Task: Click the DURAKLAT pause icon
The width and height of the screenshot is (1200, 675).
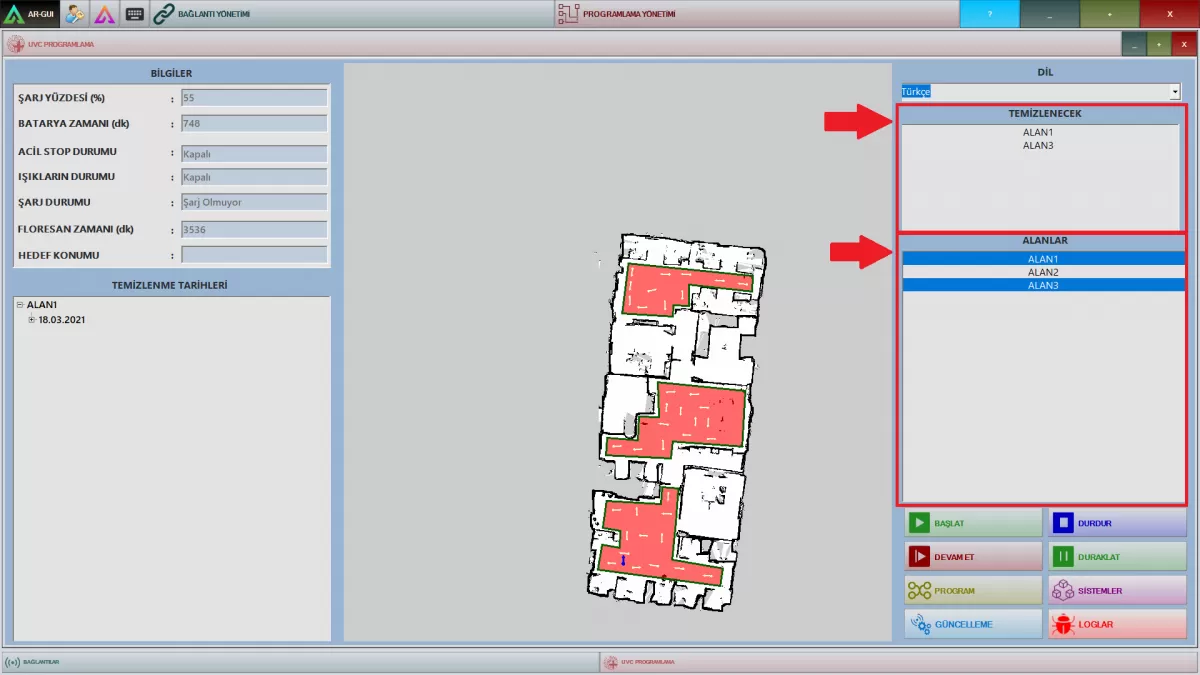Action: tap(1063, 556)
